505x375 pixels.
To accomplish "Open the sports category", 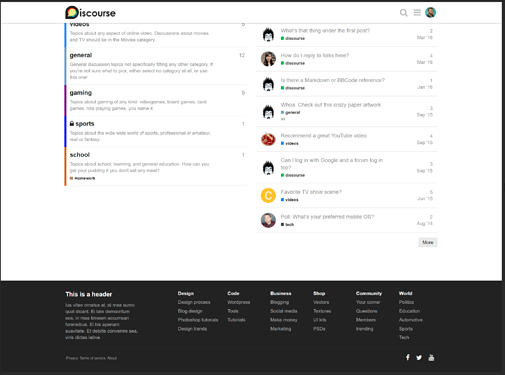I will [85, 124].
